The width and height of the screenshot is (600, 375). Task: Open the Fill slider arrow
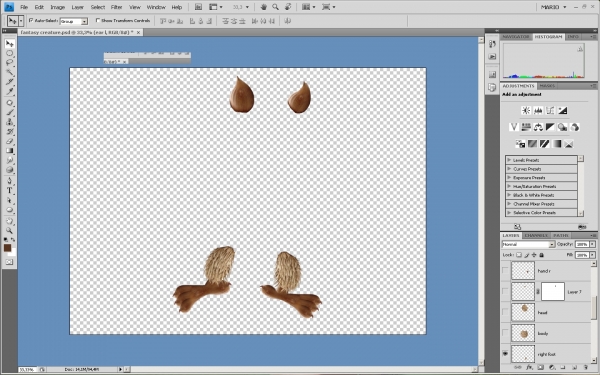pyautogui.click(x=593, y=255)
